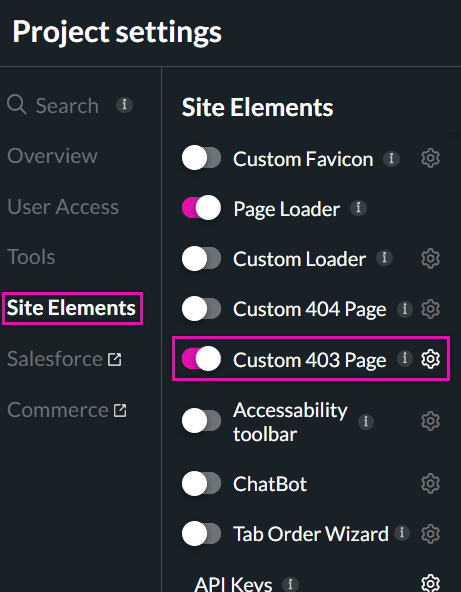Disable the Page Loader toggle

coord(201,208)
